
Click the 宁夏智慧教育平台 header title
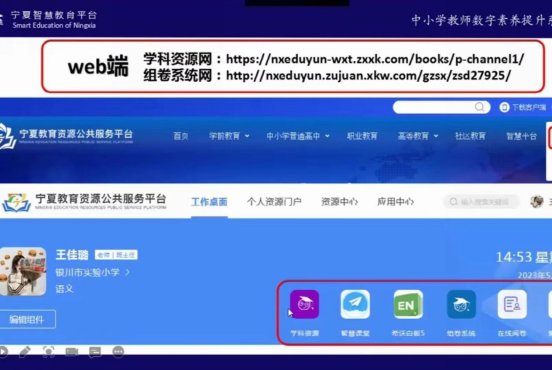click(x=54, y=15)
